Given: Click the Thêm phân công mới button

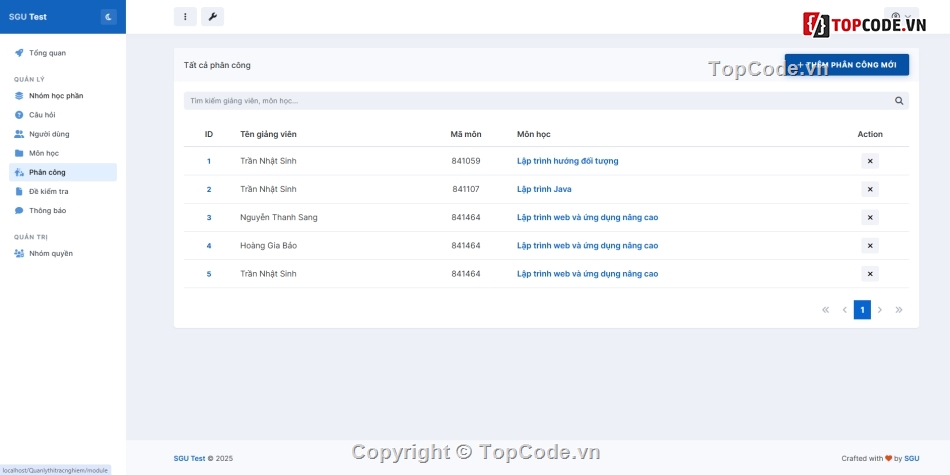Looking at the screenshot, I should (846, 65).
